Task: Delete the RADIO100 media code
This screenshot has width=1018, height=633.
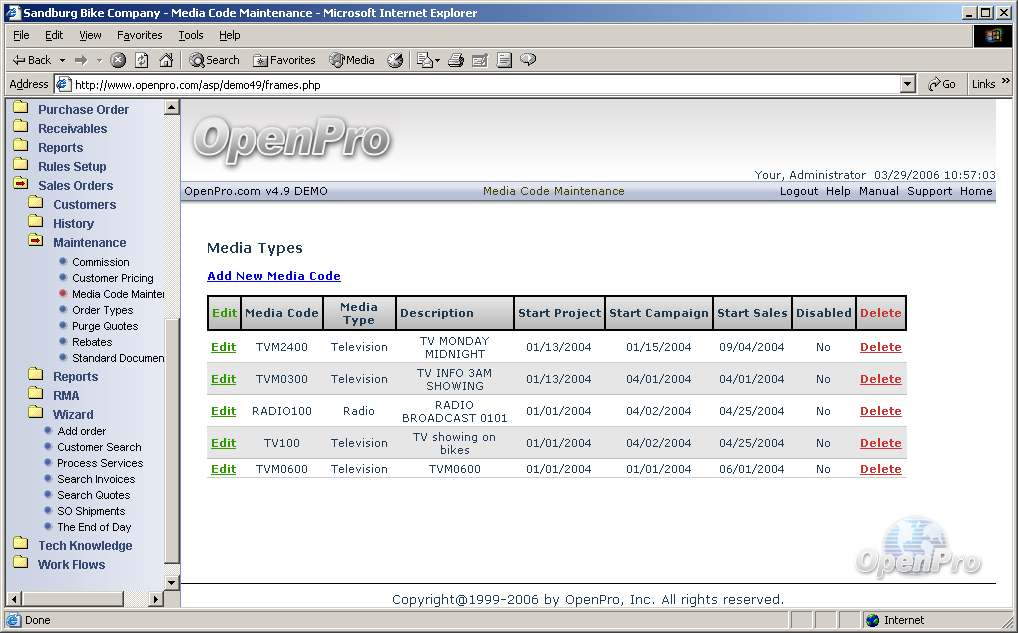Action: (x=880, y=411)
